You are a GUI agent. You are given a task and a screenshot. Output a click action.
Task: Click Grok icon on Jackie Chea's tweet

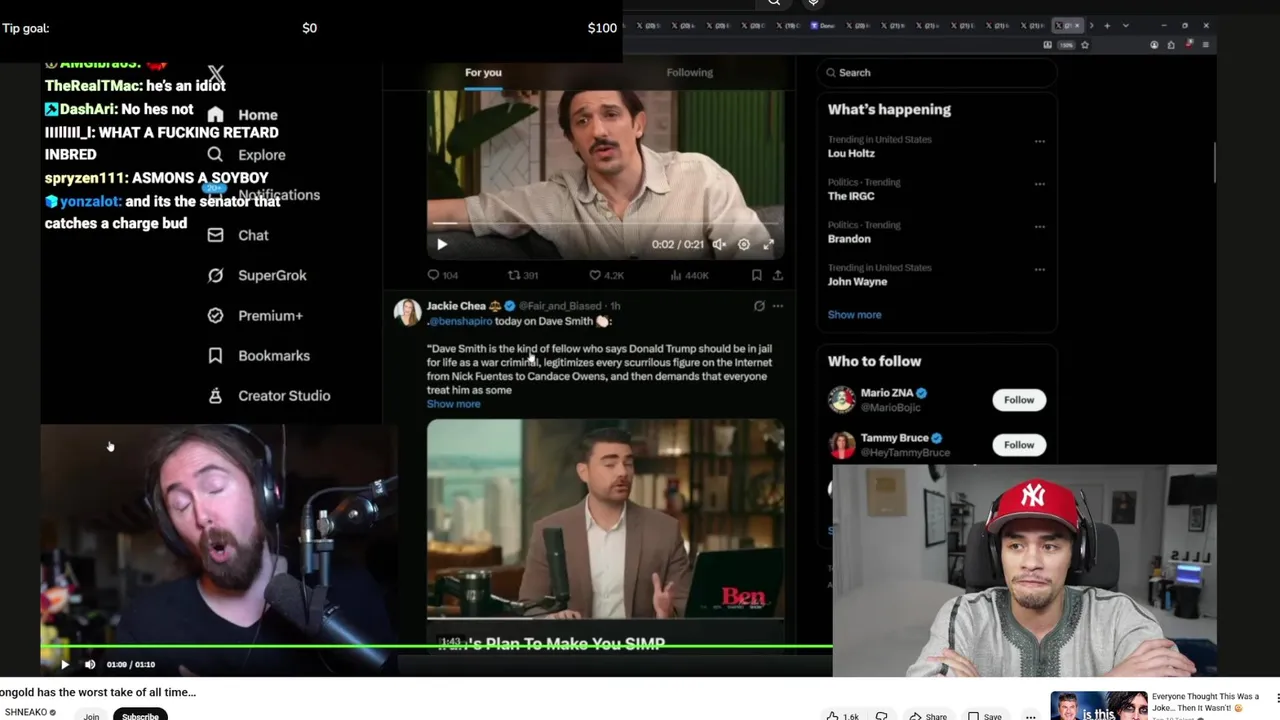(759, 306)
